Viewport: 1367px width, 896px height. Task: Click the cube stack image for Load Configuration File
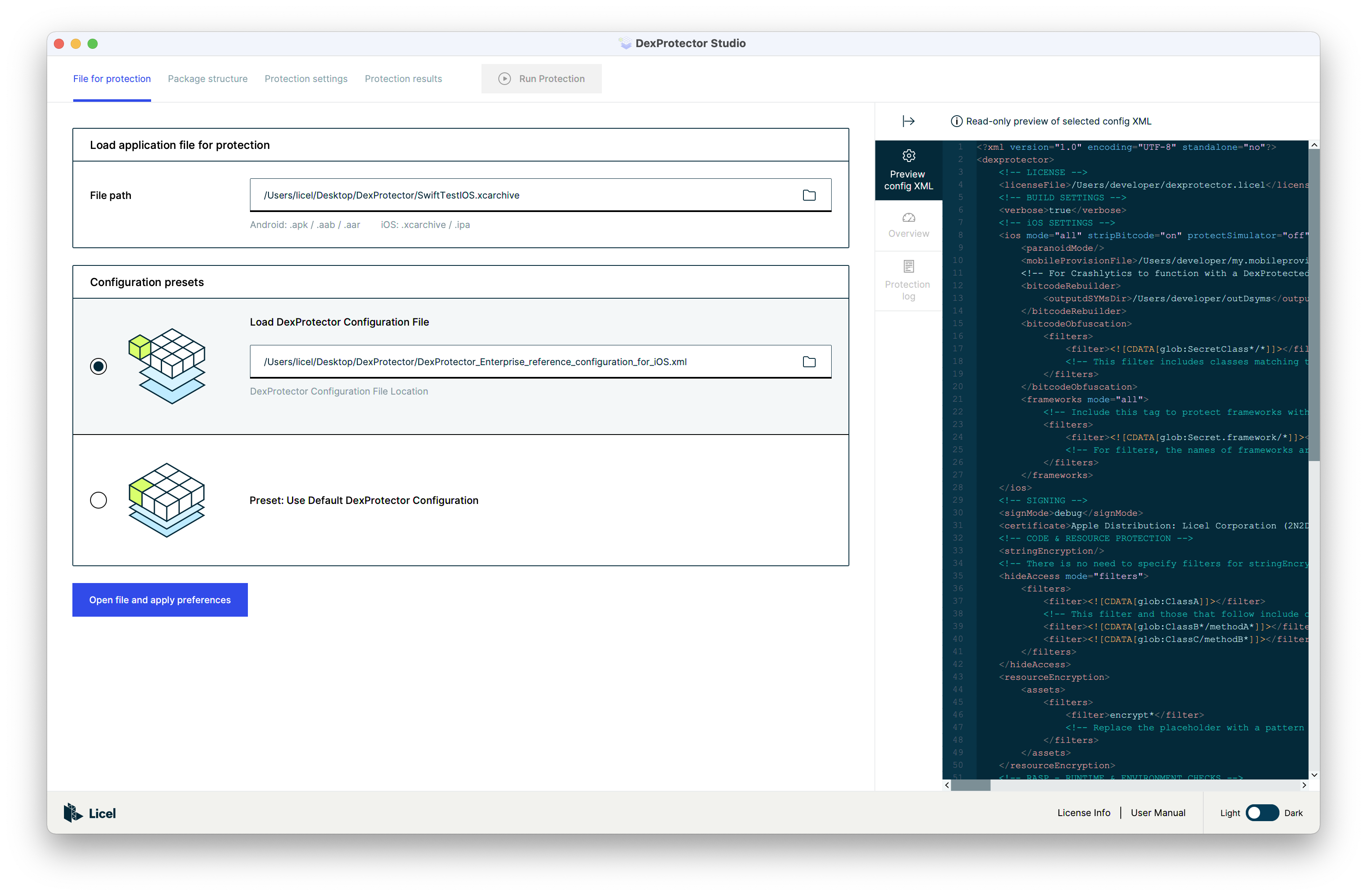click(167, 366)
